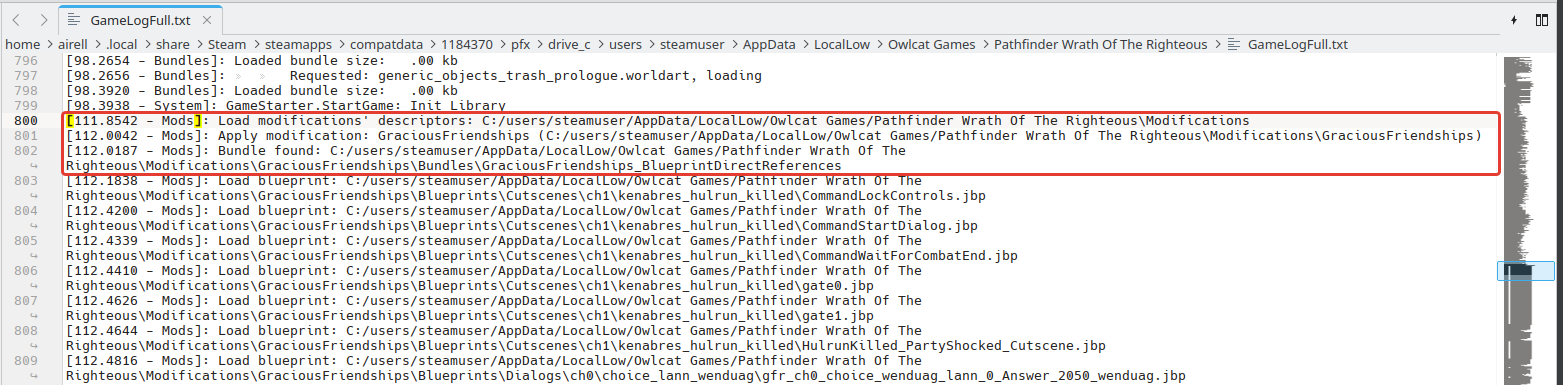Click line number 806 in the gutter
Screen dimensions: 1563x385
(27, 270)
